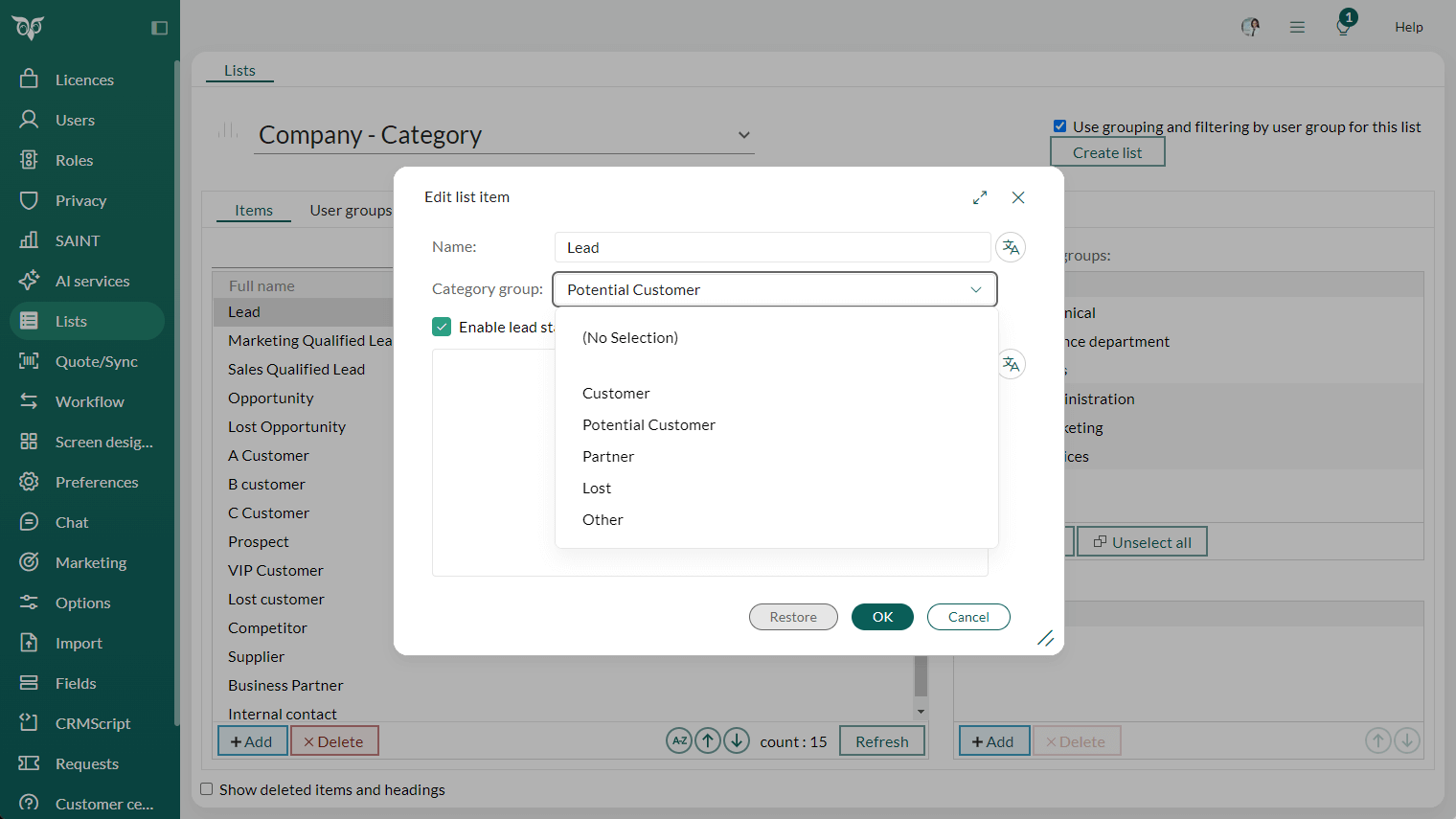This screenshot has height=819, width=1456.
Task: Uncheck 'Use grouping and filtering by user group'
Action: click(x=1059, y=125)
